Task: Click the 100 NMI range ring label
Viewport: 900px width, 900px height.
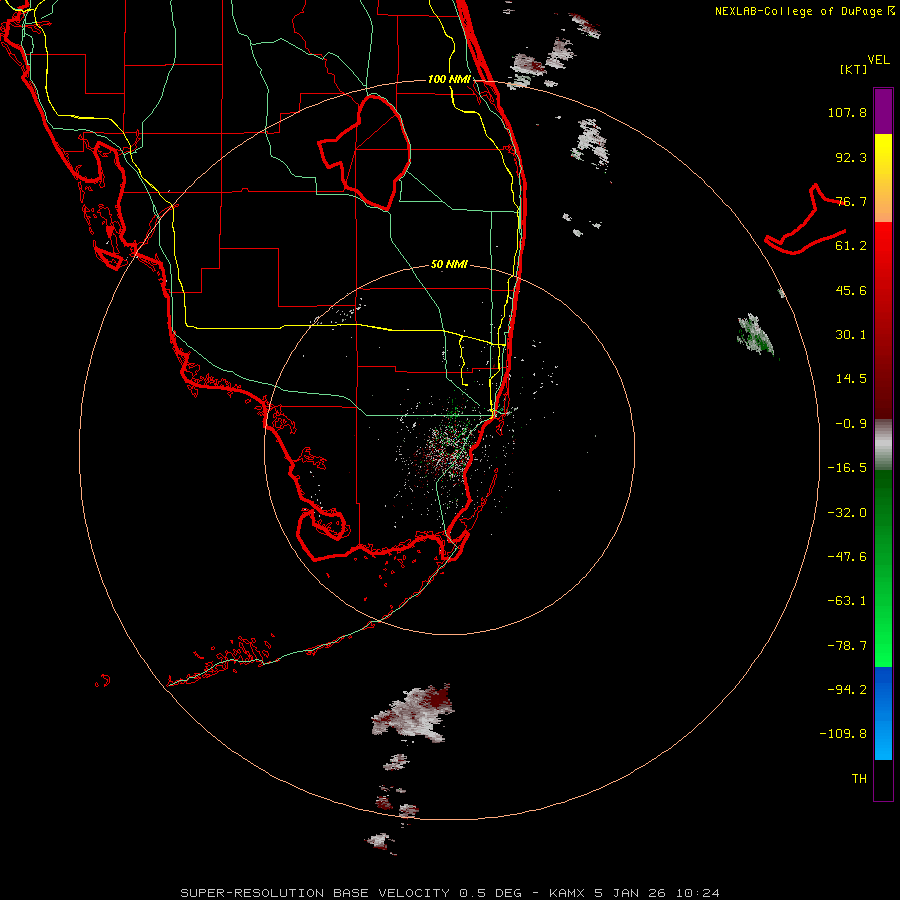Action: (x=449, y=79)
